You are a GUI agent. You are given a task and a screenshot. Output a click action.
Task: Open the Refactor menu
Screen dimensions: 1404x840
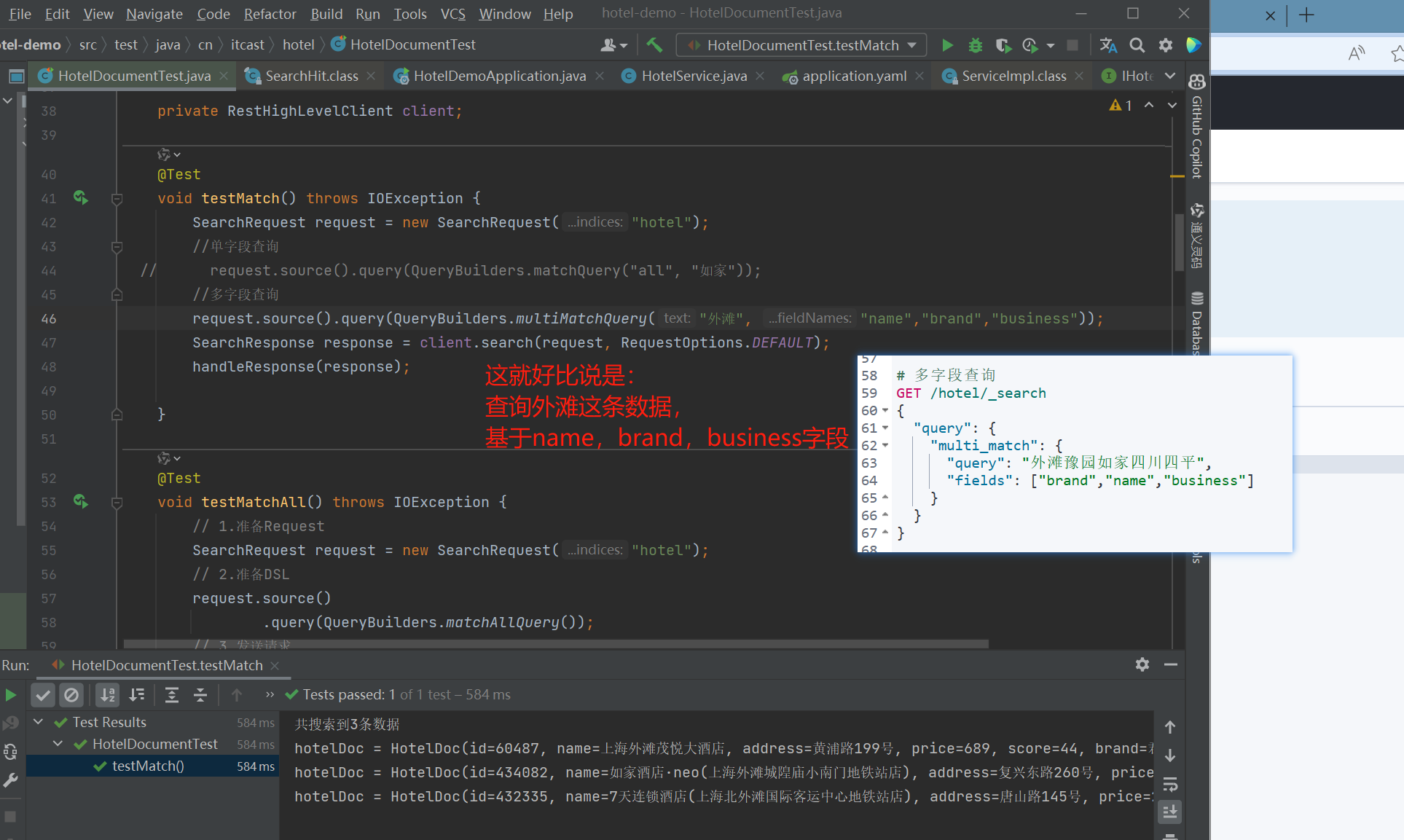[270, 14]
